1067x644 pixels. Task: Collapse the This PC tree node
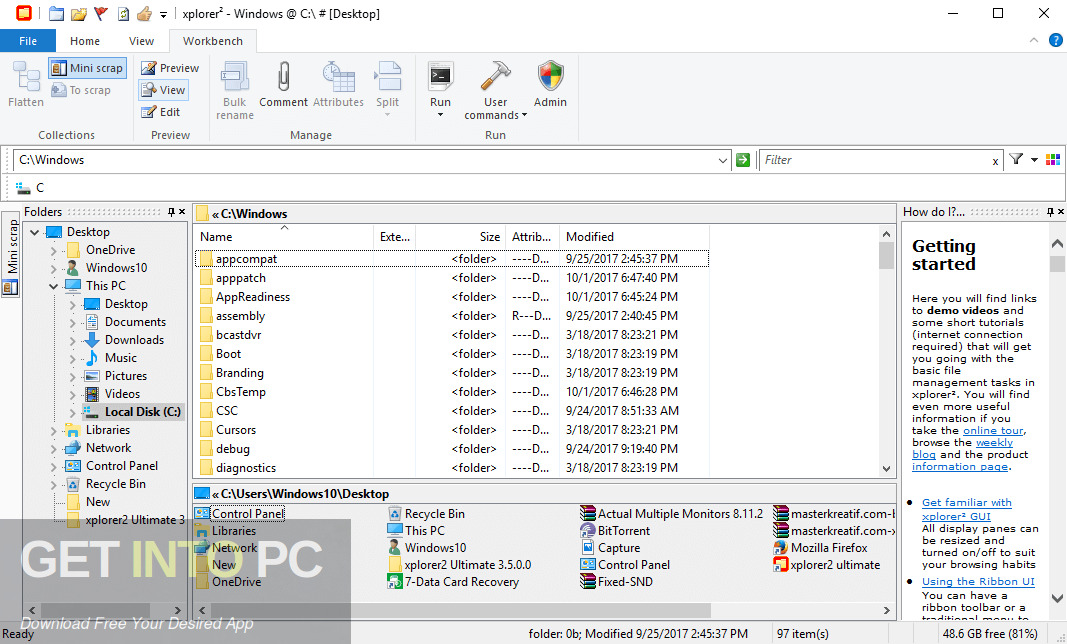(x=54, y=287)
